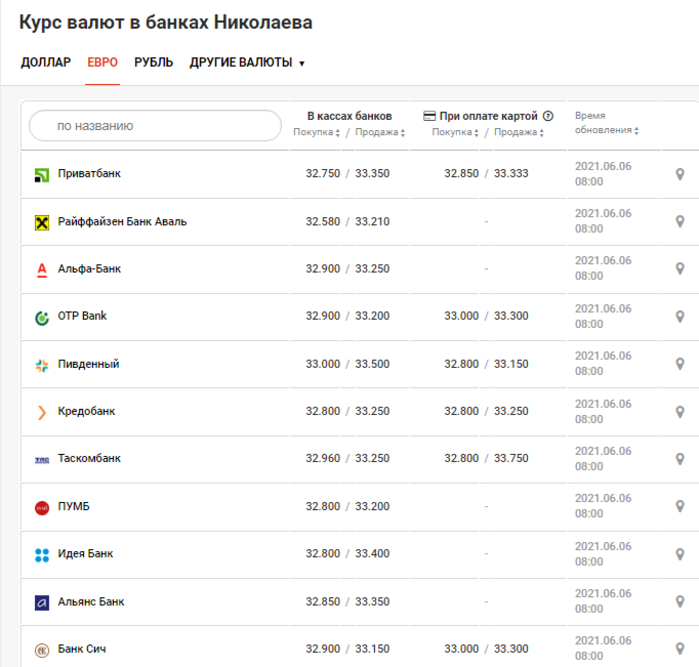Open the Кредобанк bank link

[86, 411]
